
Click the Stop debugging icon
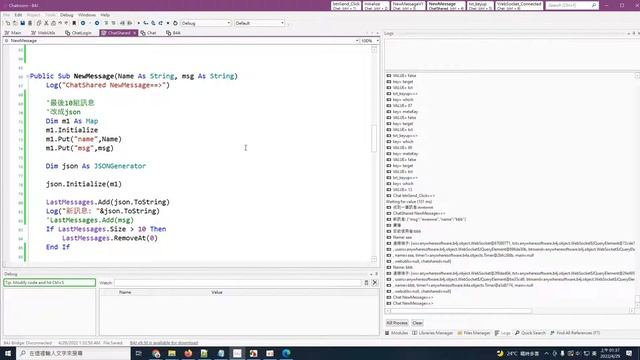[168, 23]
